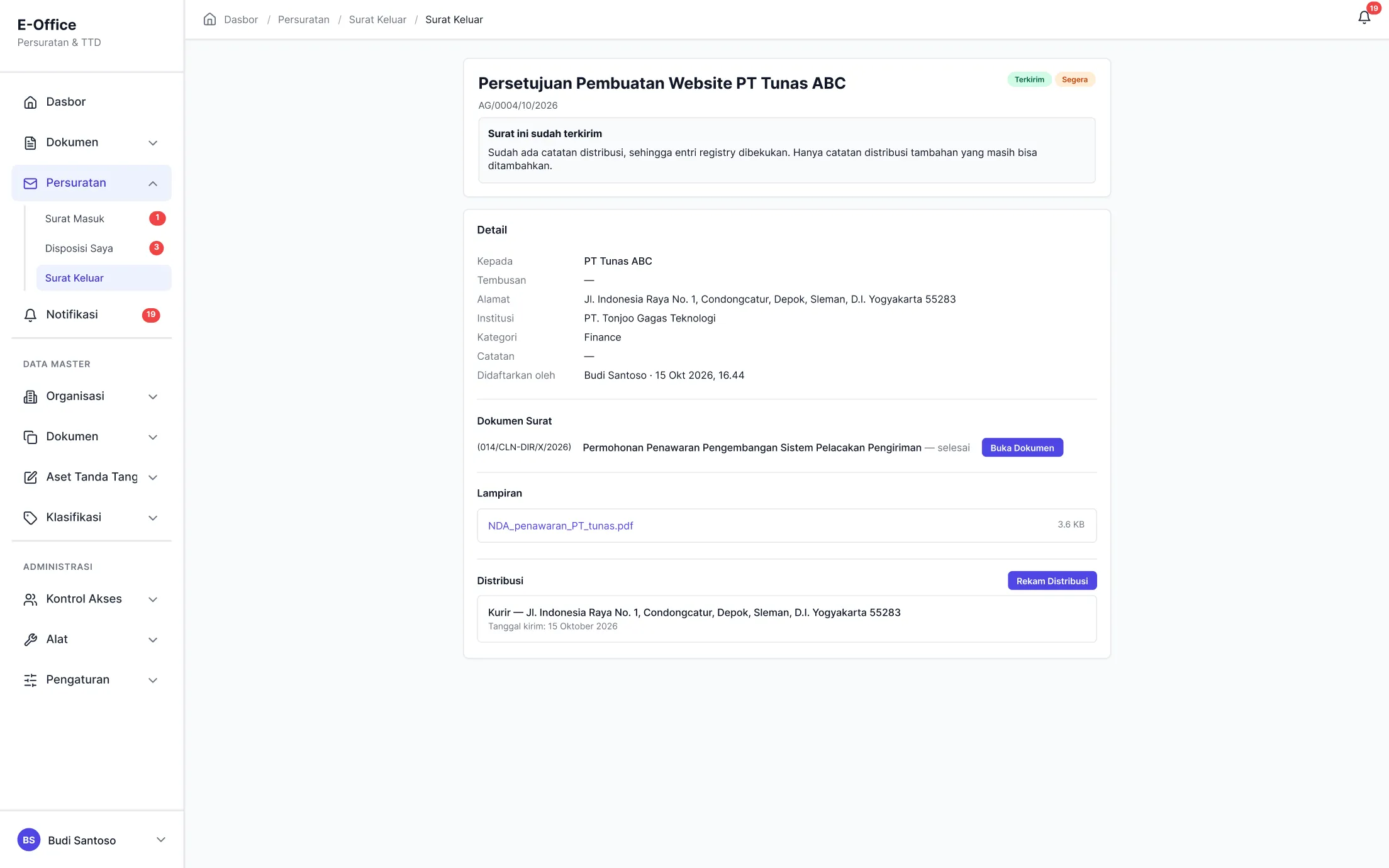Click the Kurir distribution record entry
This screenshot has width=1389, height=868.
click(786, 619)
